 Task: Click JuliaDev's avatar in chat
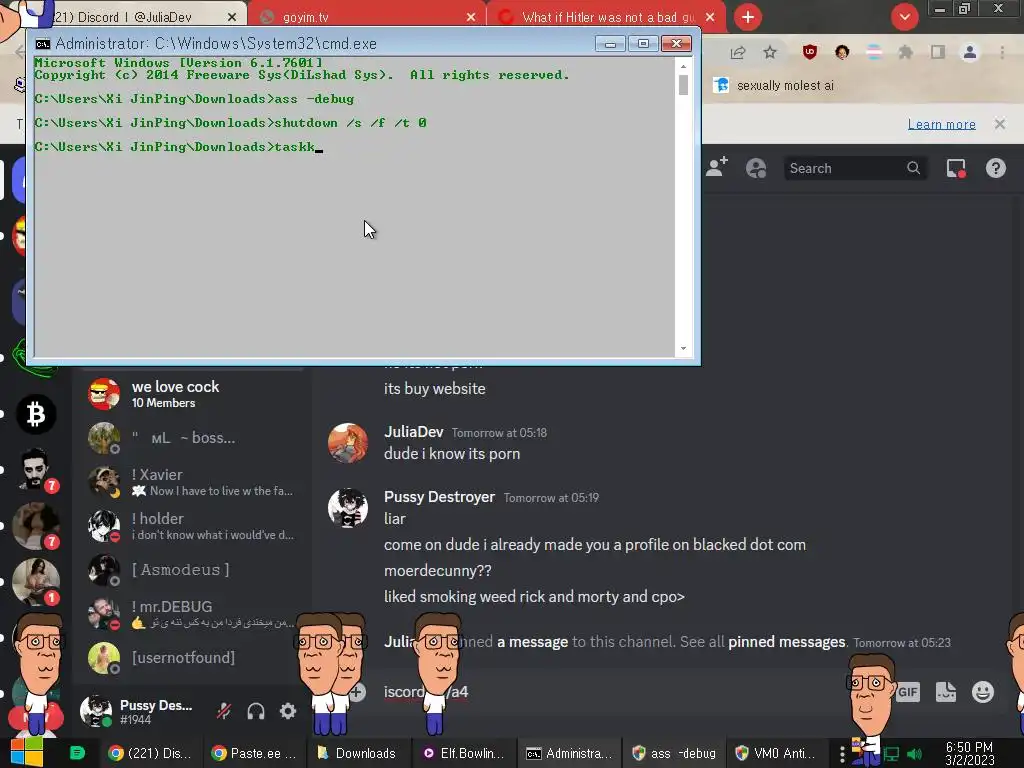[x=347, y=443]
